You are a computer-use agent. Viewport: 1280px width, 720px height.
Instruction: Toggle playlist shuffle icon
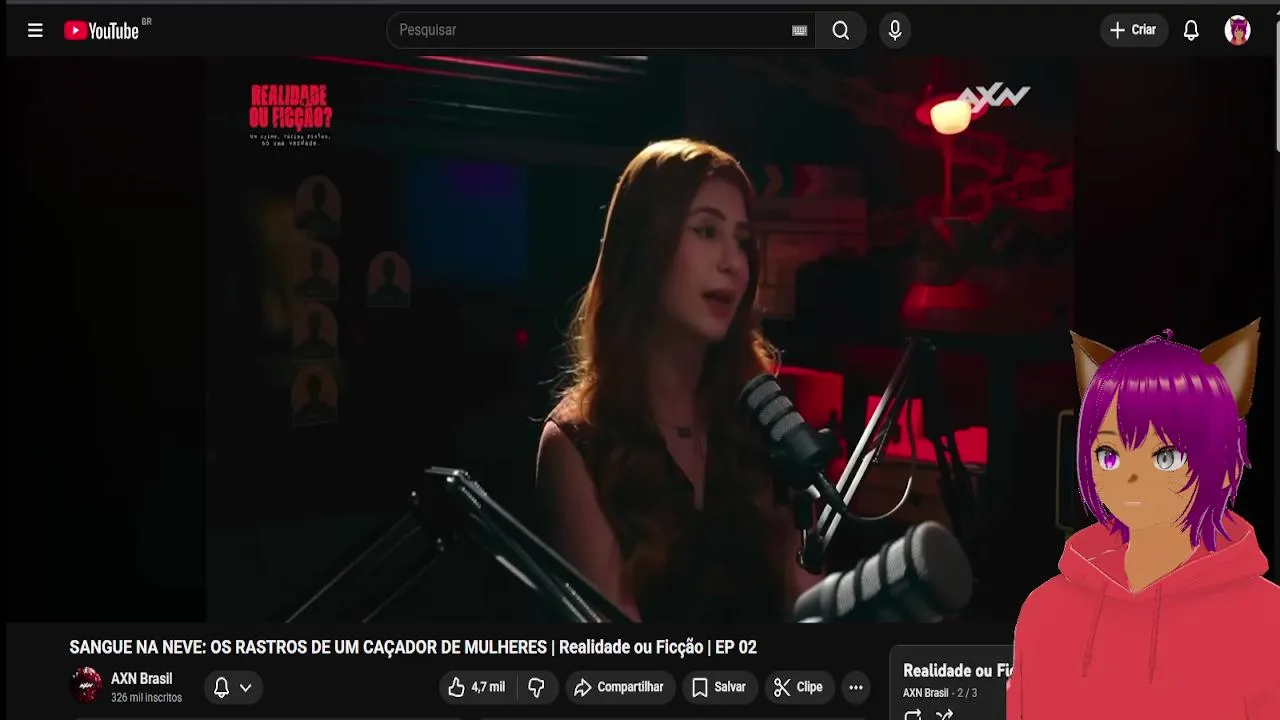click(944, 715)
